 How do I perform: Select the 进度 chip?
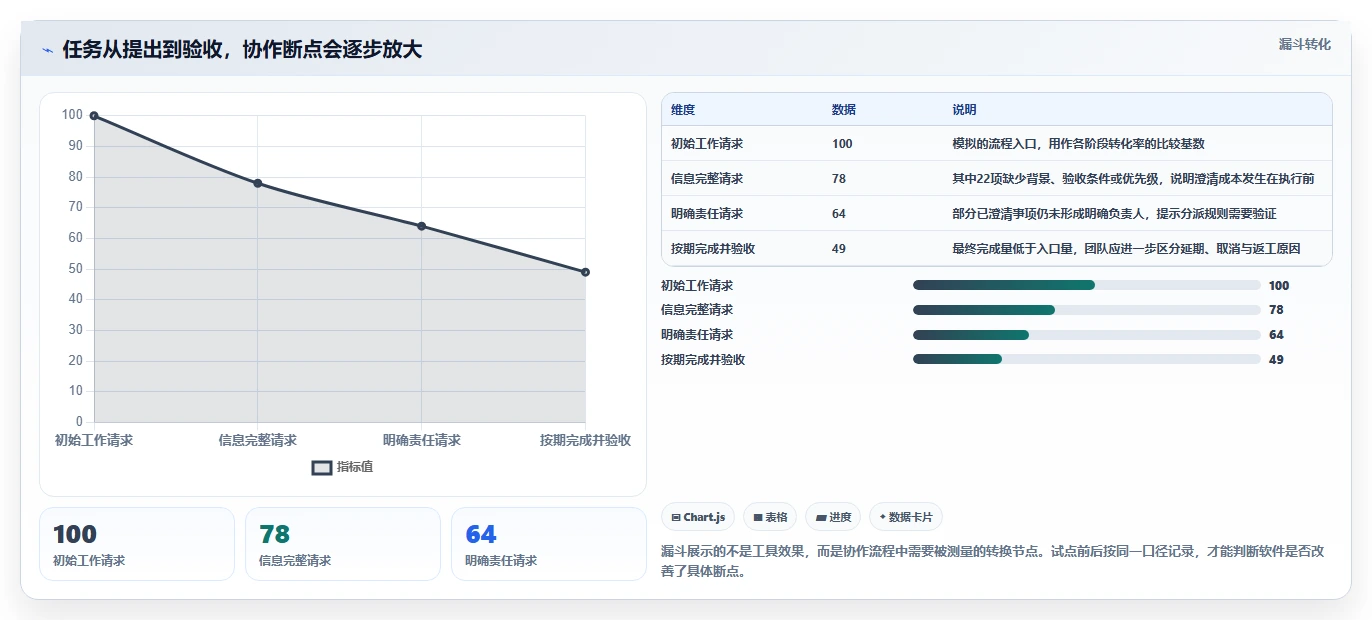[x=833, y=517]
